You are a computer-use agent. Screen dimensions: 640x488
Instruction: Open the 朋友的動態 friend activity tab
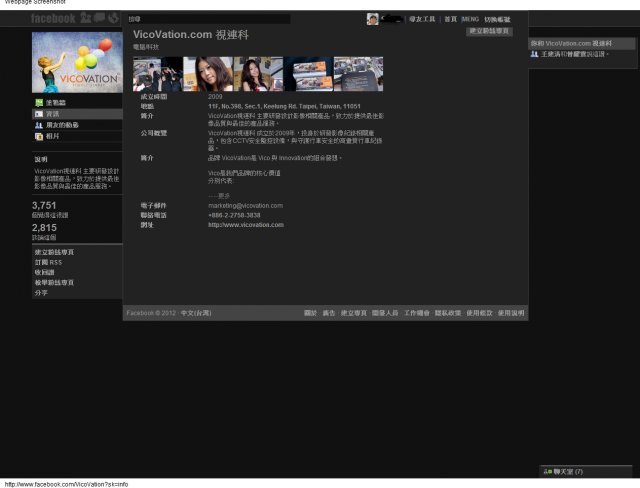[77, 125]
